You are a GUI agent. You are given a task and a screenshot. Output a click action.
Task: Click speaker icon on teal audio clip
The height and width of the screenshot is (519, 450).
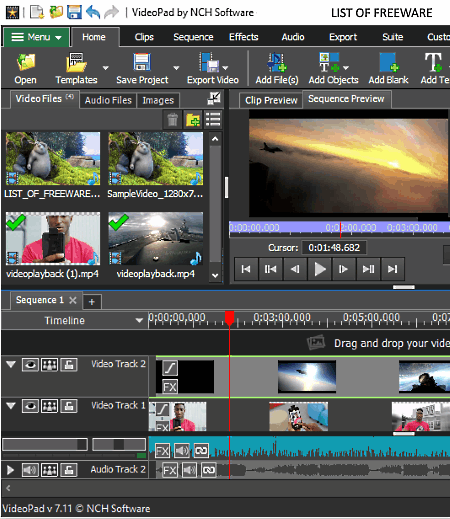[x=182, y=451]
